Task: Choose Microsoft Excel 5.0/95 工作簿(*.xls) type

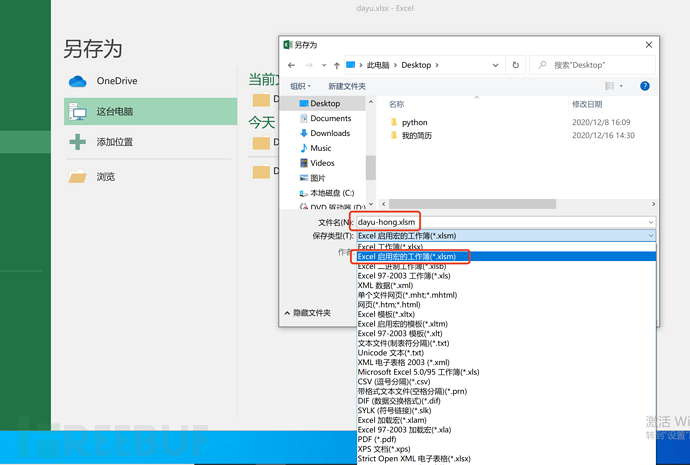Action: click(x=506, y=372)
